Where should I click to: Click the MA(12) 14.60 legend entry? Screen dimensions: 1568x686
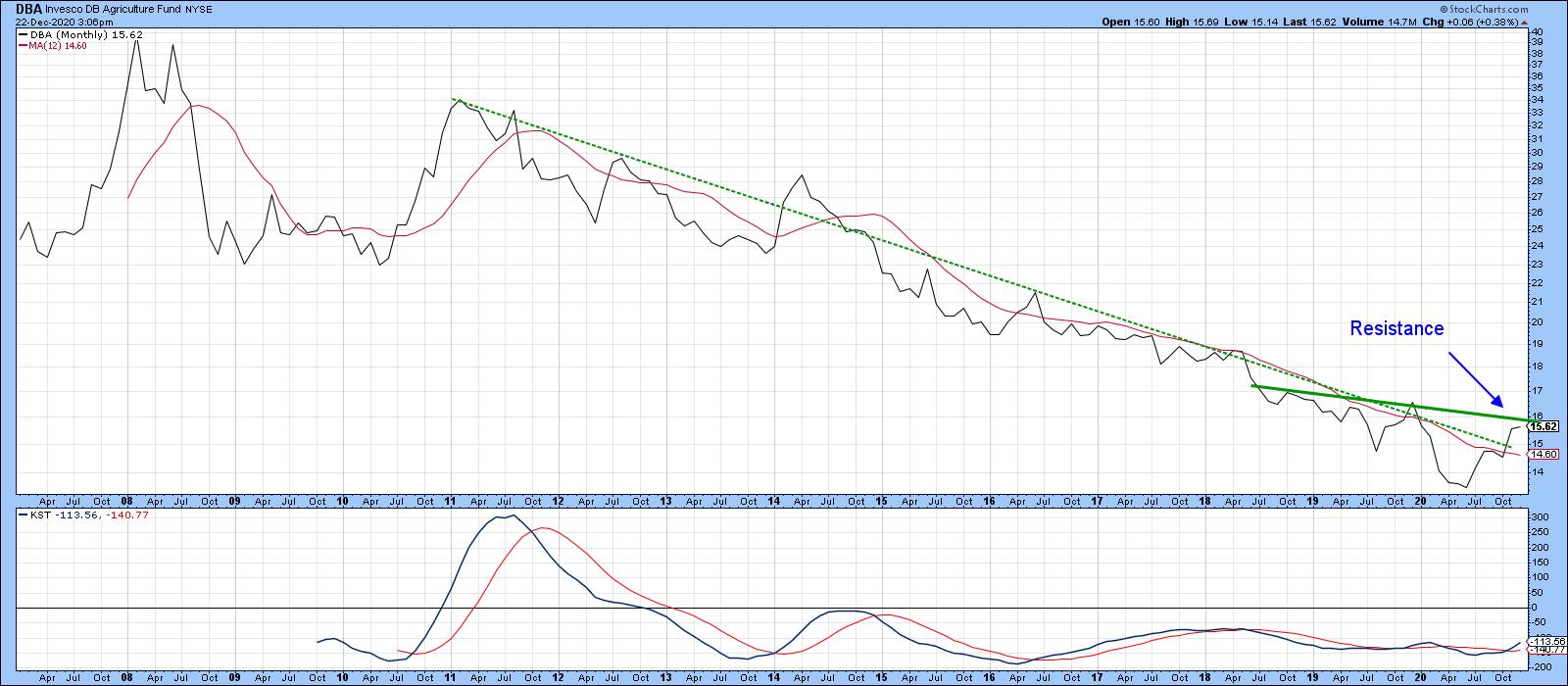tap(53, 45)
